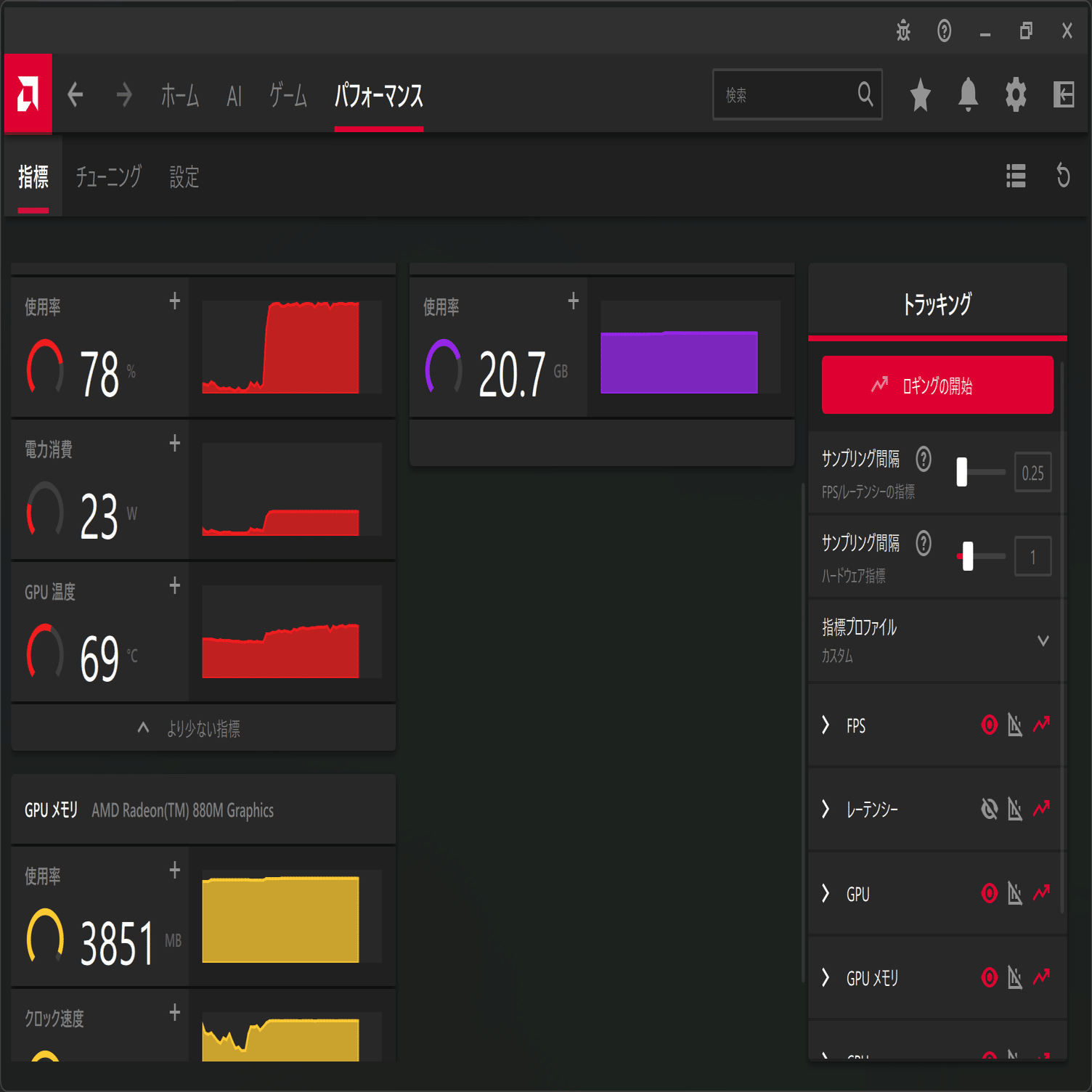Open the 指標プロファイル dropdown chevron
Screen dimensions: 1092x1092
1043,640
